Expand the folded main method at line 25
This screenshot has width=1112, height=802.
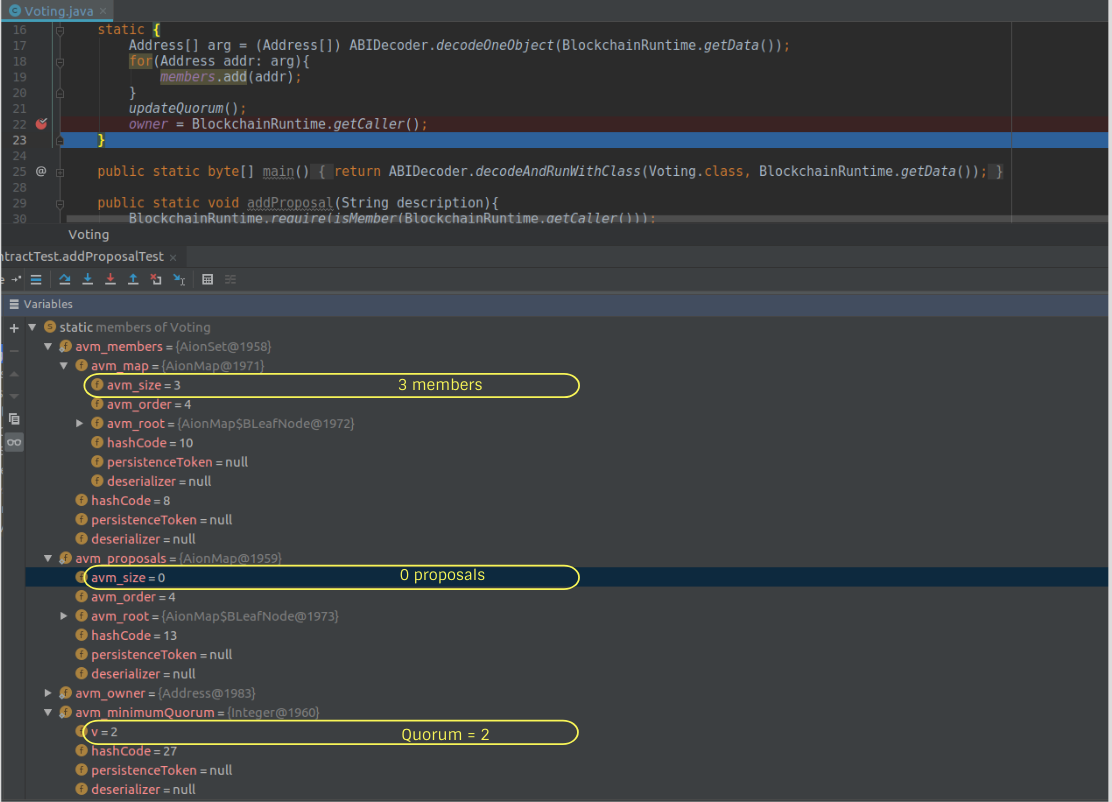[60, 172]
